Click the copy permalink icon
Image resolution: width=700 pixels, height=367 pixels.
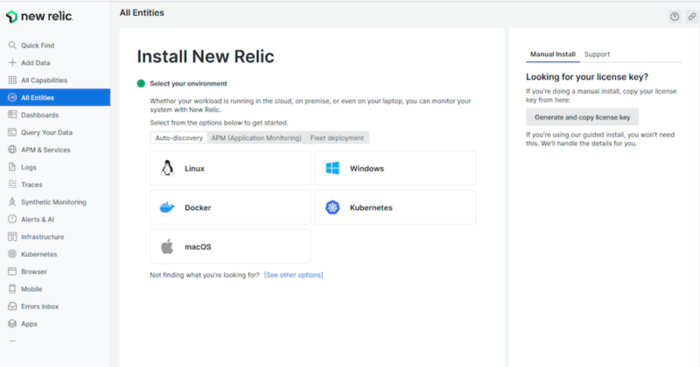692,17
